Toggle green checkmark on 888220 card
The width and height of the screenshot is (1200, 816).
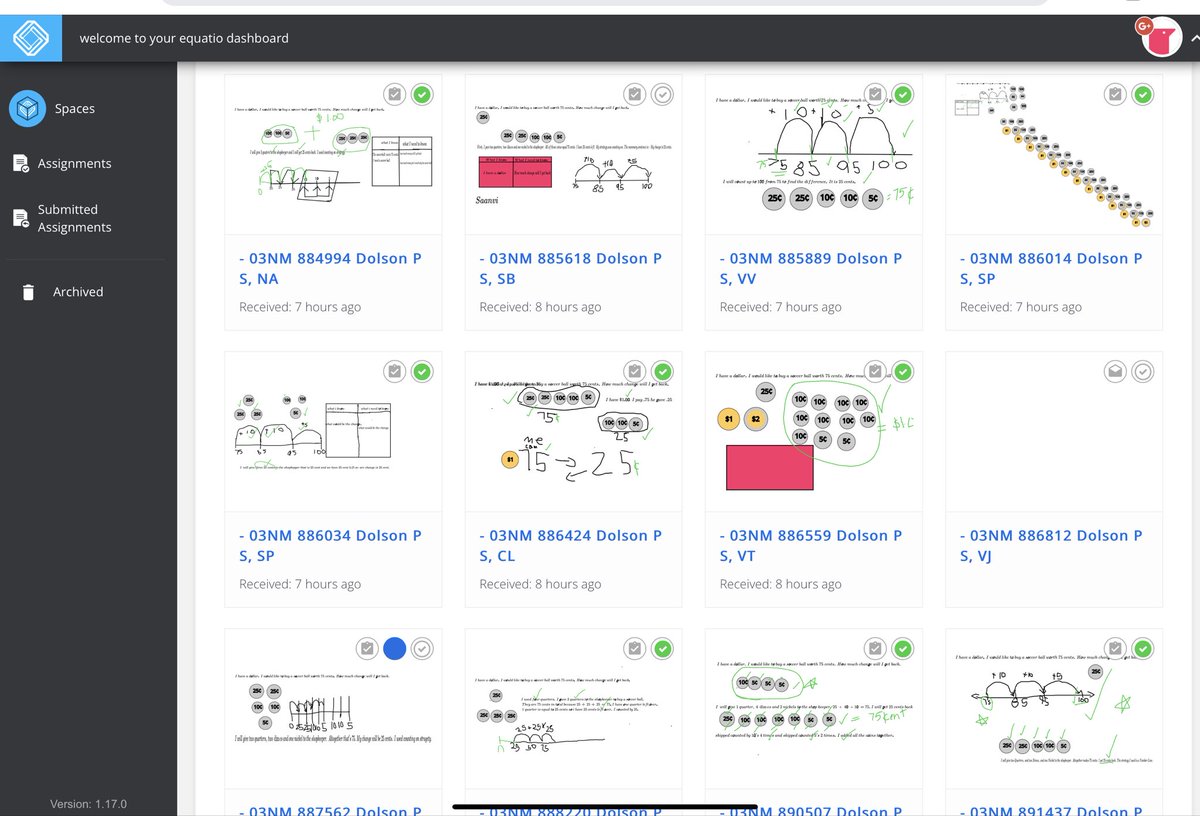[x=663, y=649]
